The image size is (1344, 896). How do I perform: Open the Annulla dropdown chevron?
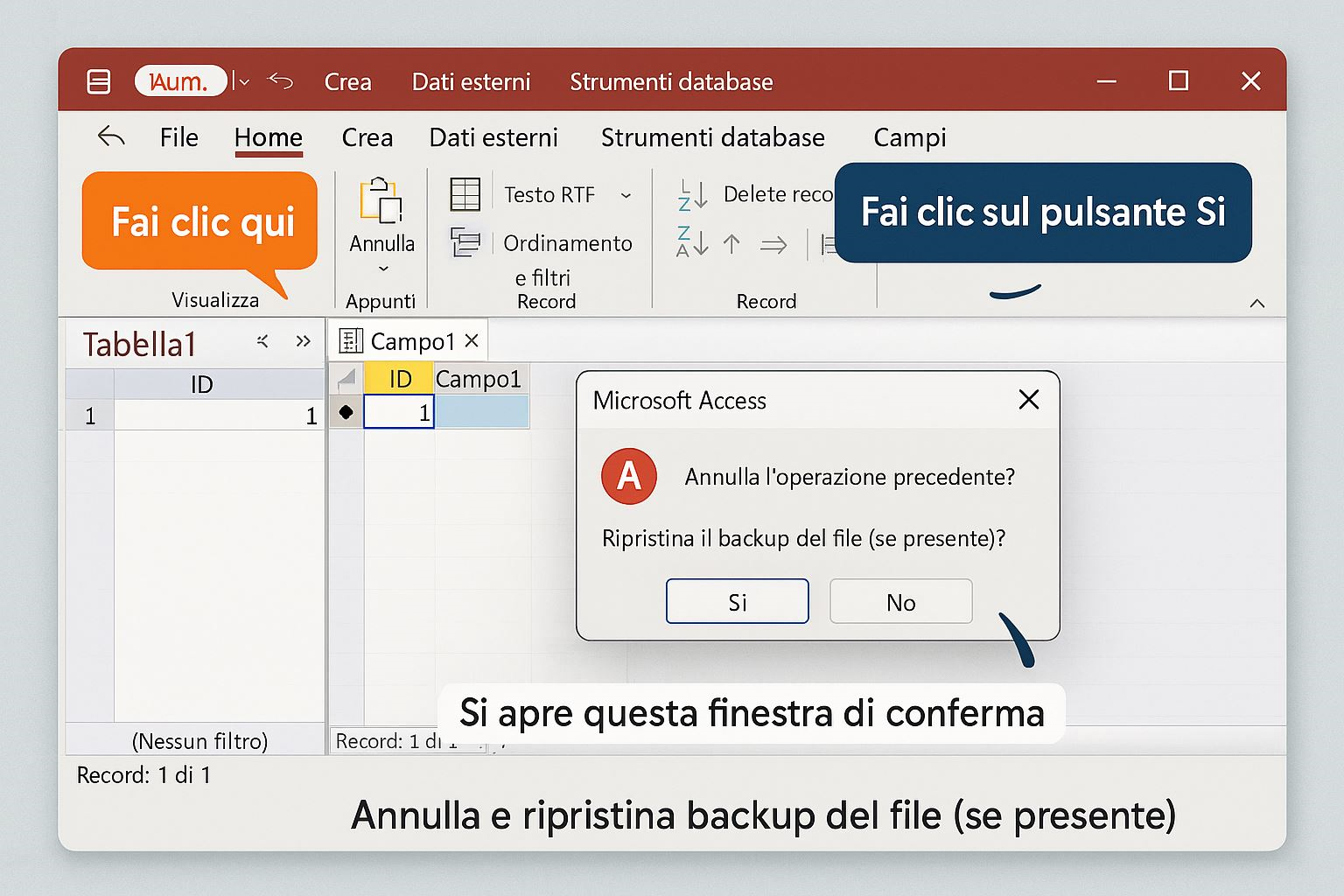point(382,269)
